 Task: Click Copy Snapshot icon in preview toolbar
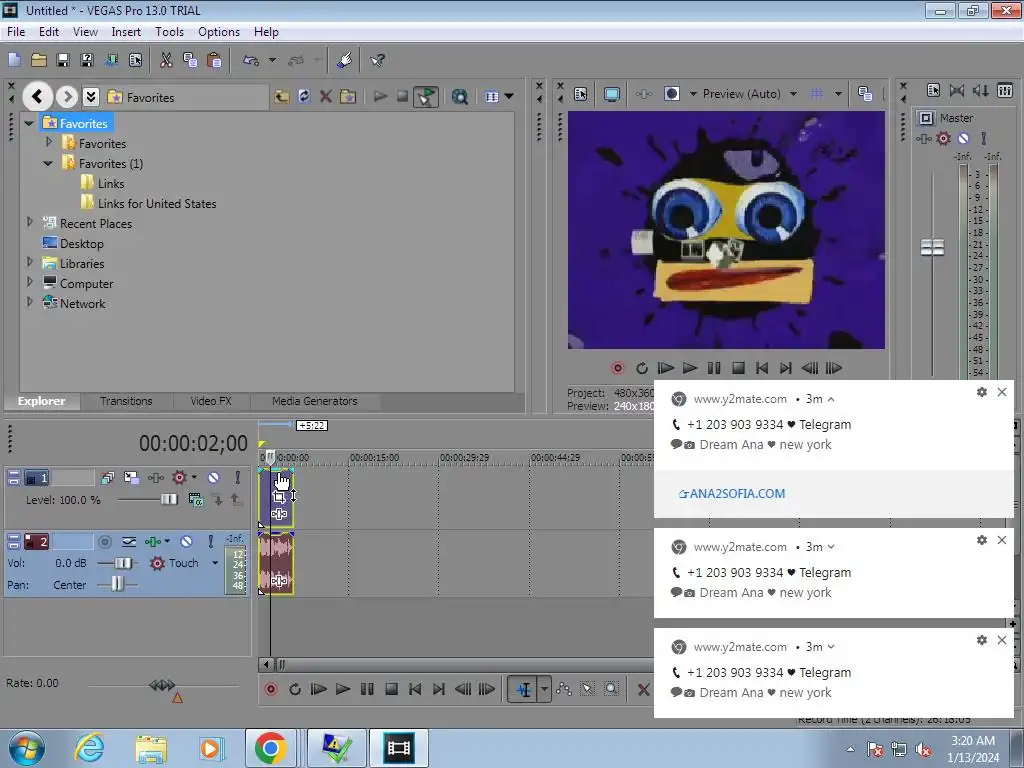point(865,94)
